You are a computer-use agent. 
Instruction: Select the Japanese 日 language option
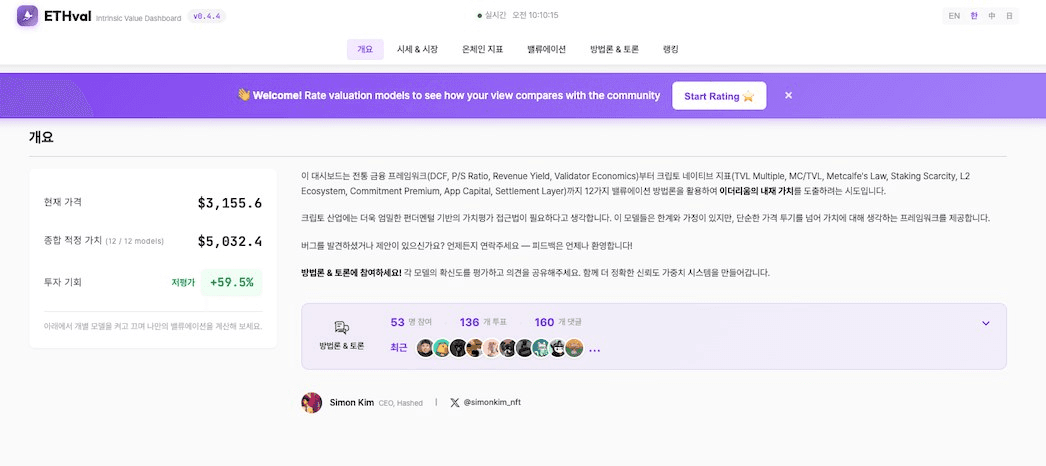[x=1009, y=16]
